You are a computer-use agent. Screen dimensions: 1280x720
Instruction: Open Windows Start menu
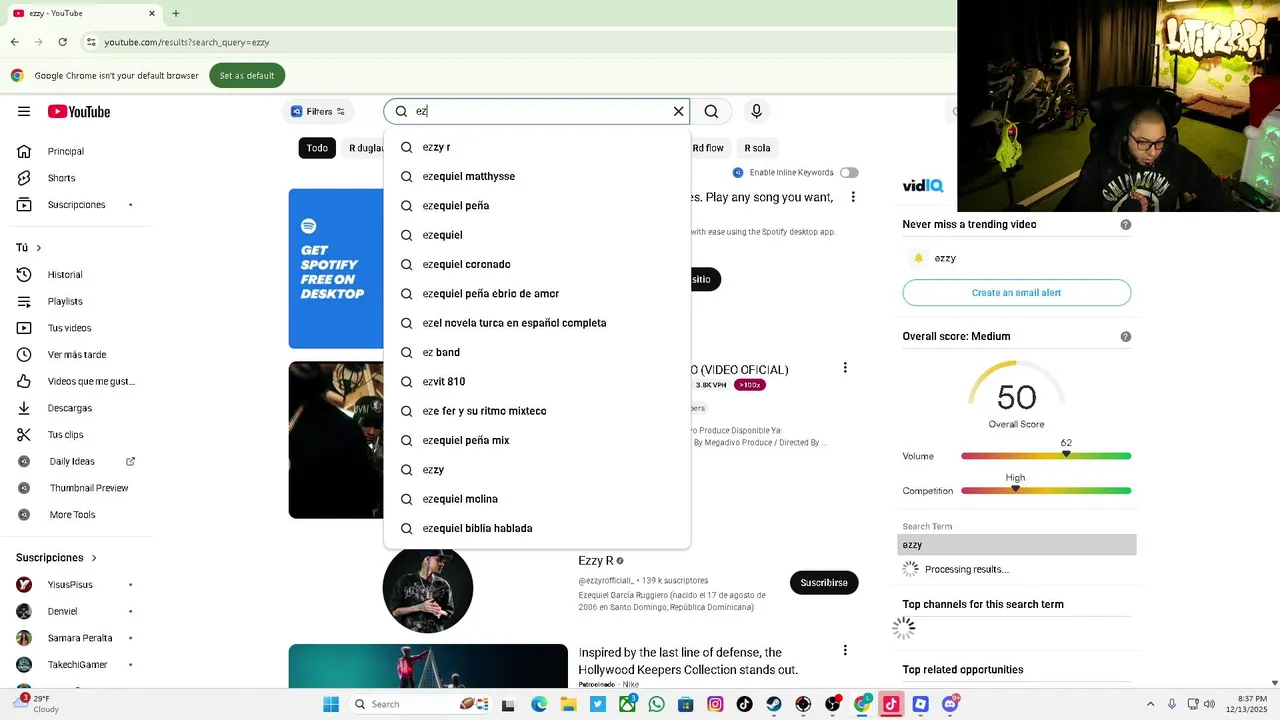pos(331,704)
